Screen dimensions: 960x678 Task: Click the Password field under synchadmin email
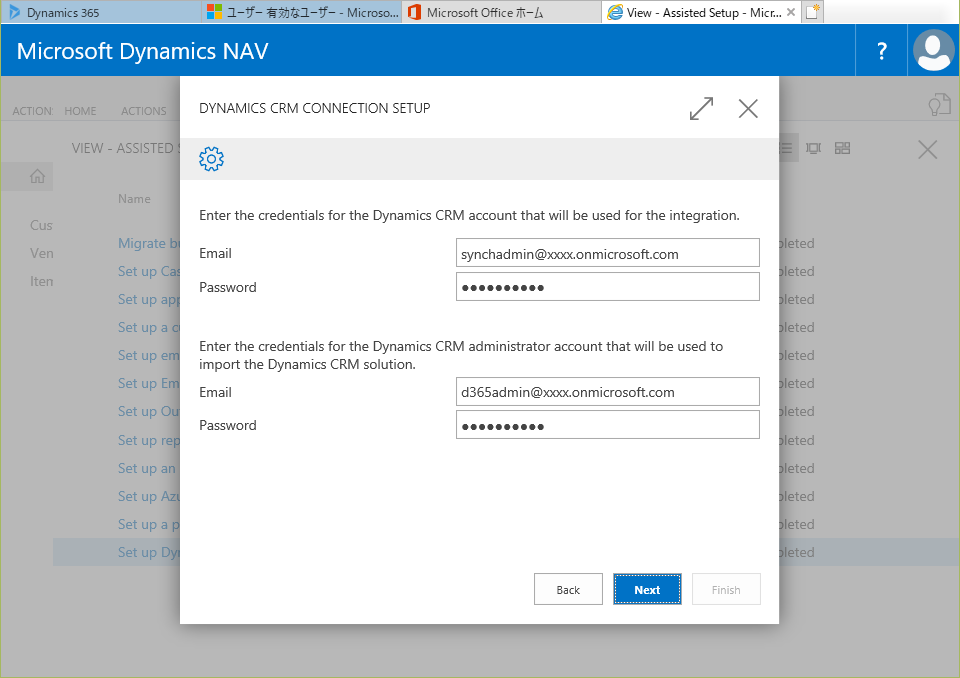click(x=607, y=287)
